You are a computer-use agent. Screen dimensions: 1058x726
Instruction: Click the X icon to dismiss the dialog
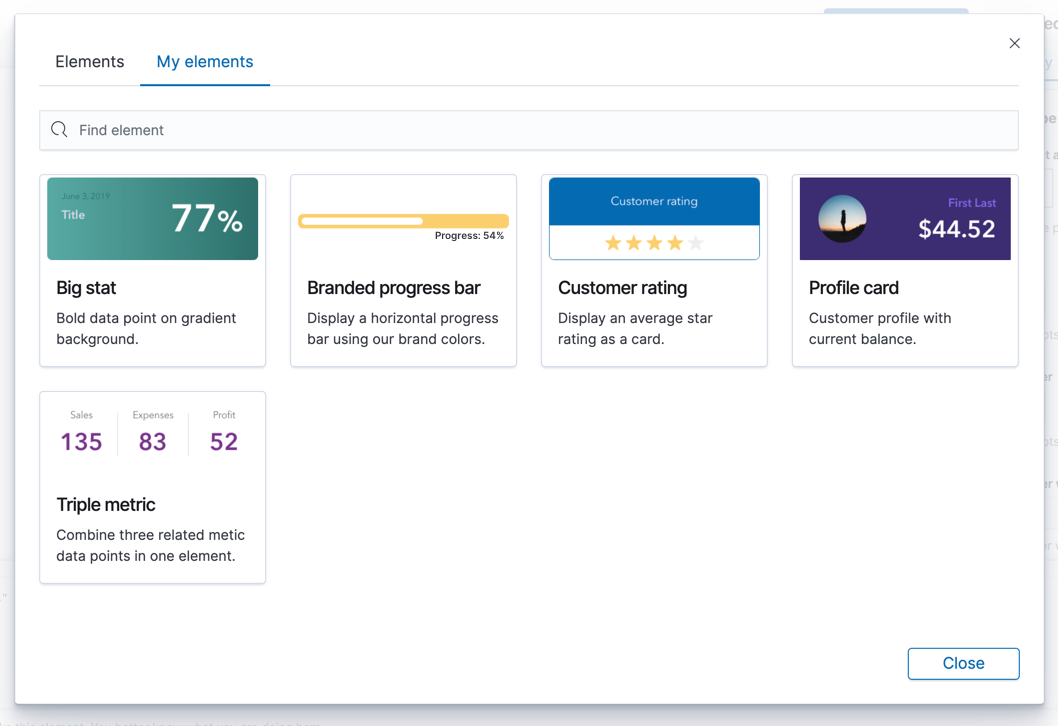(1014, 43)
